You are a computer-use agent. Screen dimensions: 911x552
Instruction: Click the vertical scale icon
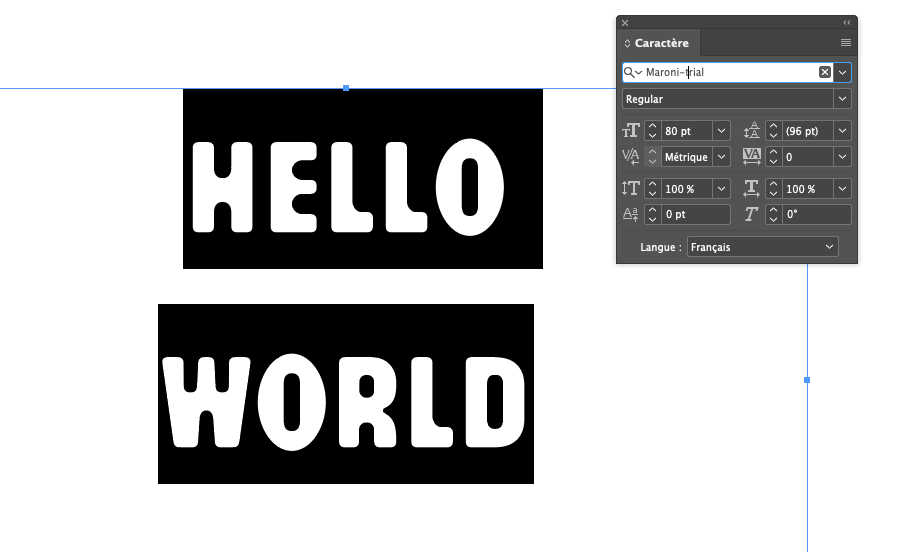click(x=631, y=189)
